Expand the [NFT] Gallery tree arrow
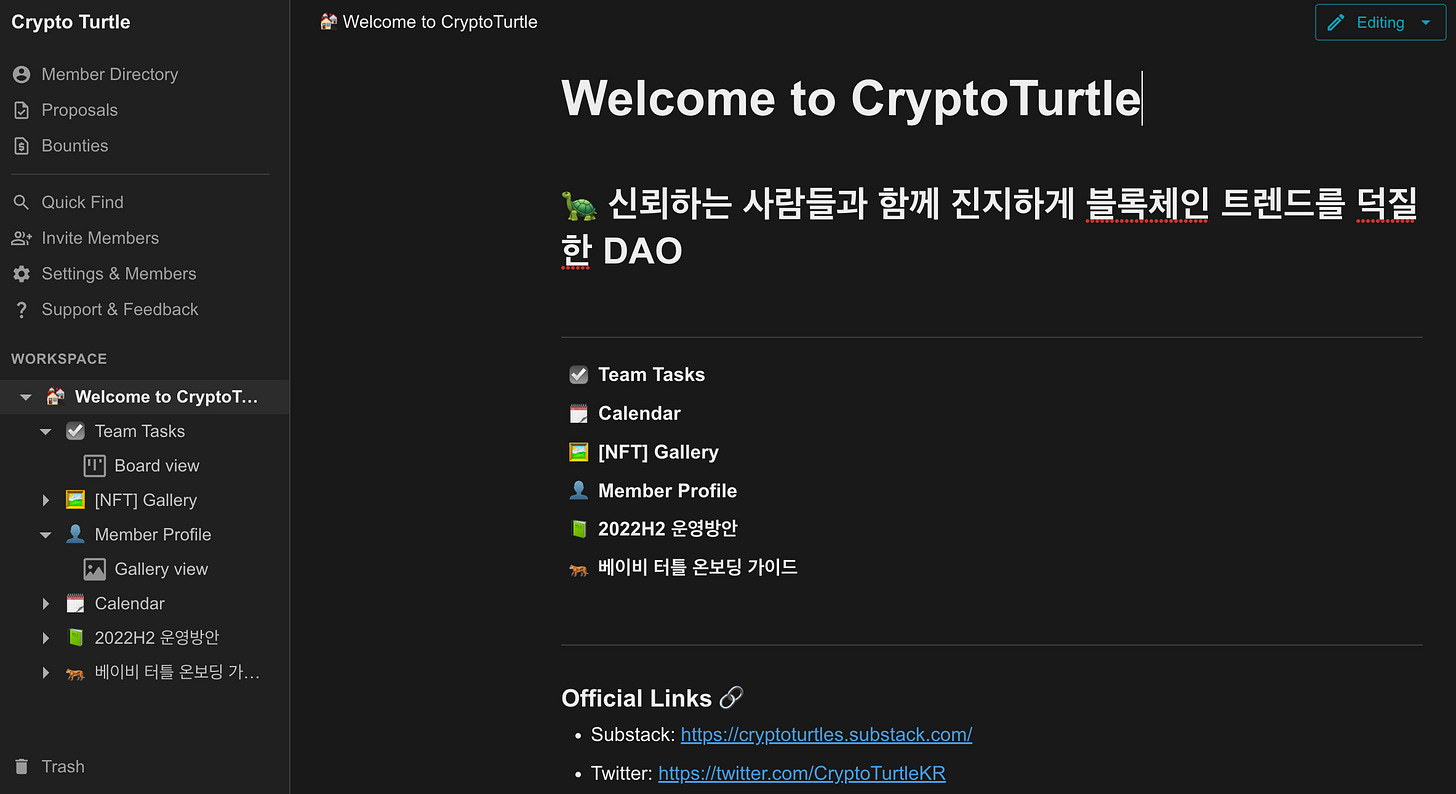 point(45,500)
